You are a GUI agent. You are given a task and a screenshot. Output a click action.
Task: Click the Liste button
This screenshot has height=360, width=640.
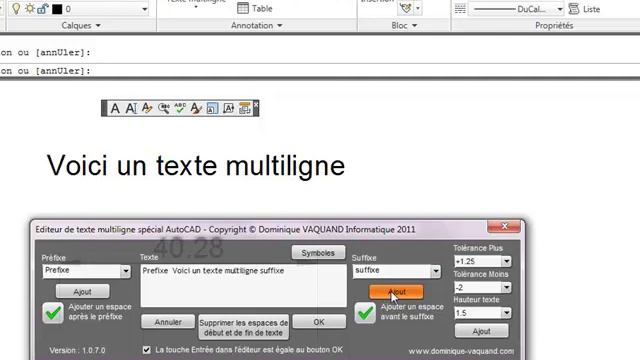click(584, 9)
